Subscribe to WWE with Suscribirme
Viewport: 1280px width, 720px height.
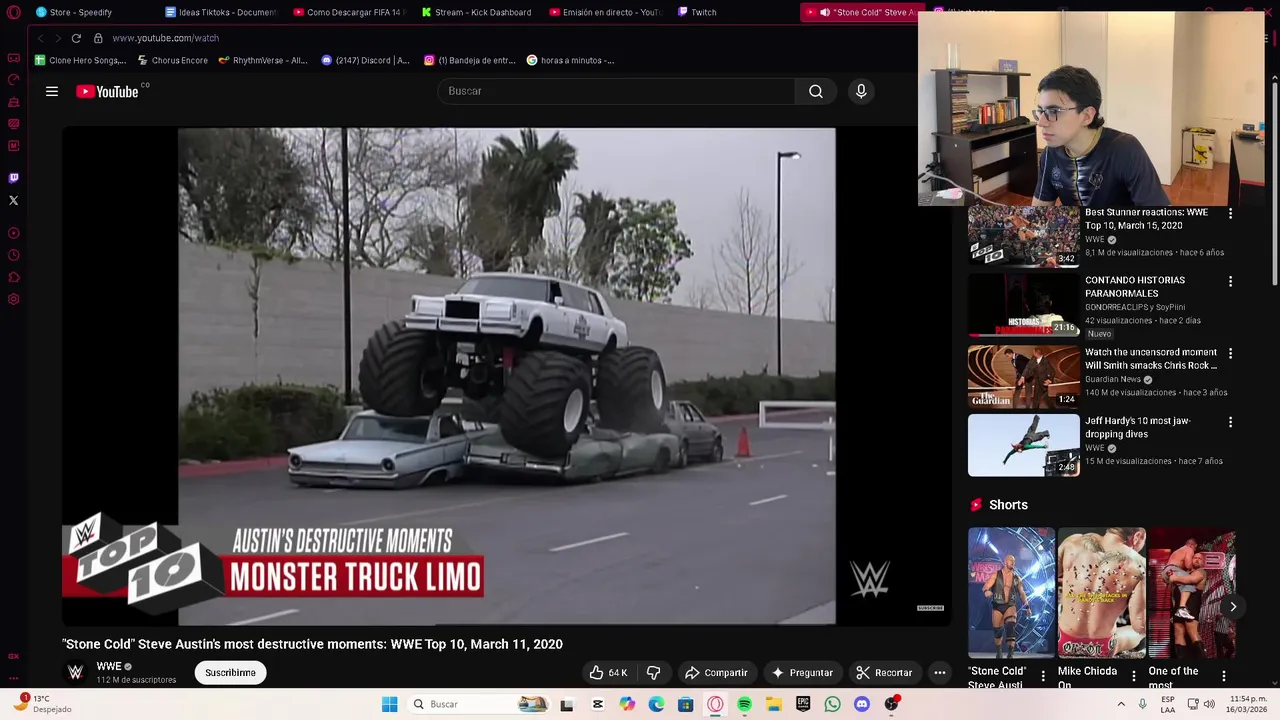(x=230, y=673)
